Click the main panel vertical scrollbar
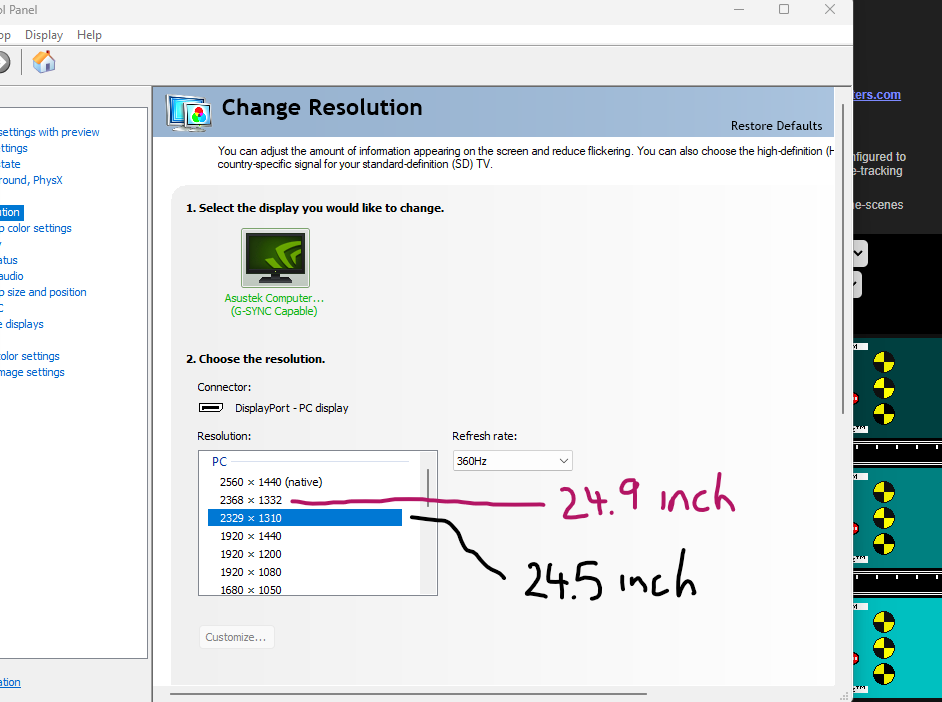The height and width of the screenshot is (702, 942). tap(843, 259)
